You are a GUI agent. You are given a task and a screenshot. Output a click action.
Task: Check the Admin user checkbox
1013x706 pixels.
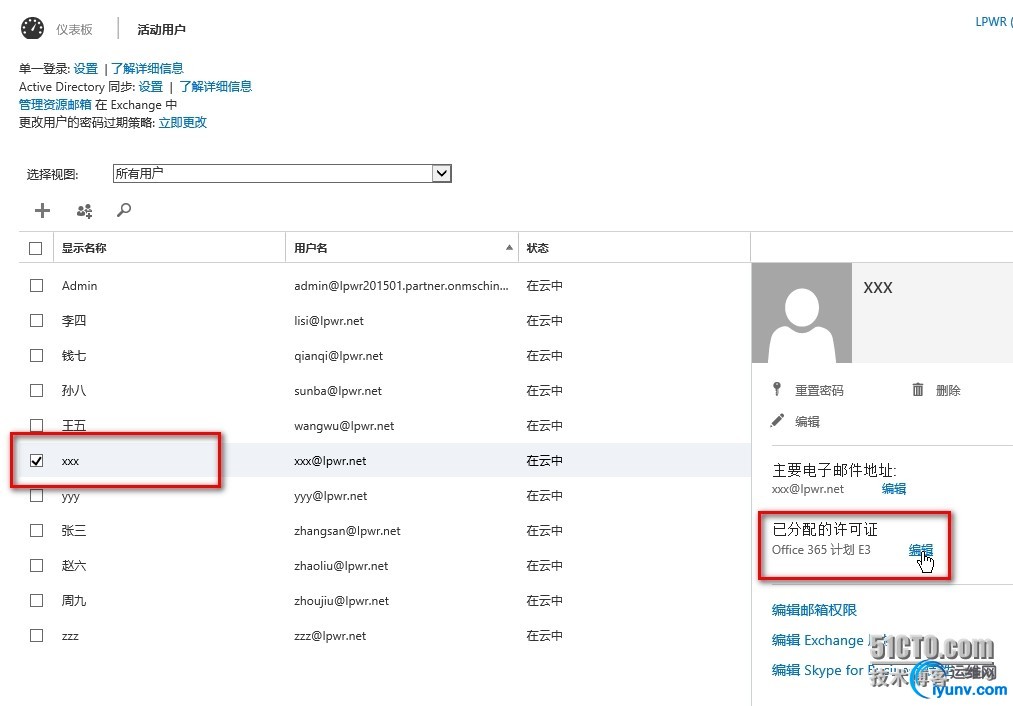pyautogui.click(x=36, y=286)
